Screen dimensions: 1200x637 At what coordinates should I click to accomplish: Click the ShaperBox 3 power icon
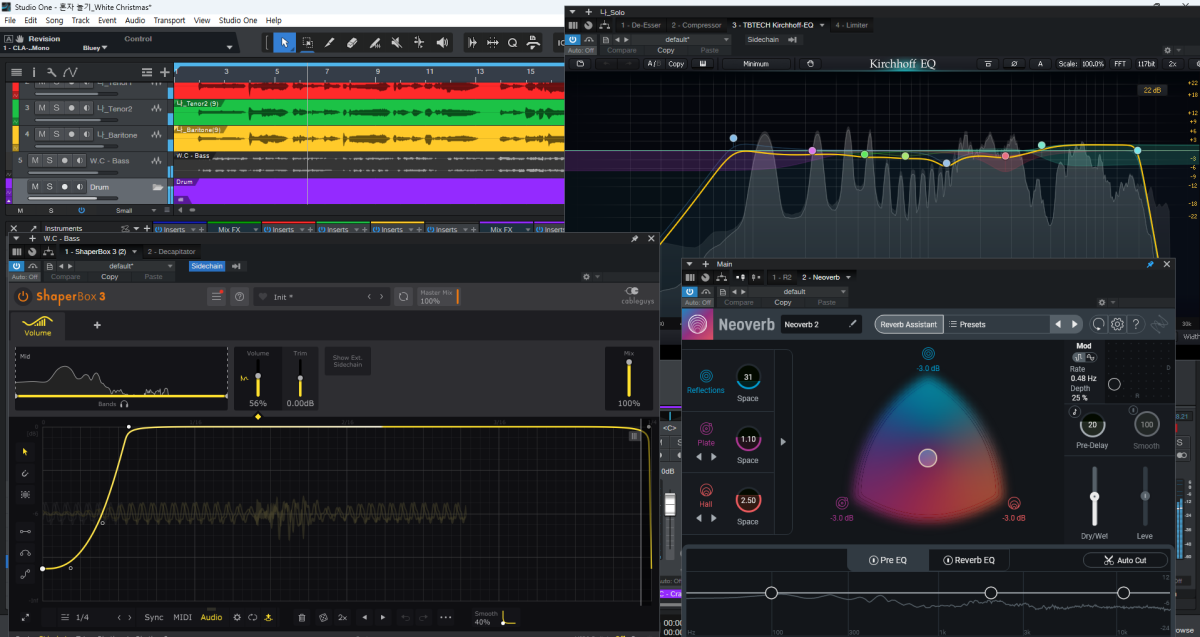[x=23, y=297]
